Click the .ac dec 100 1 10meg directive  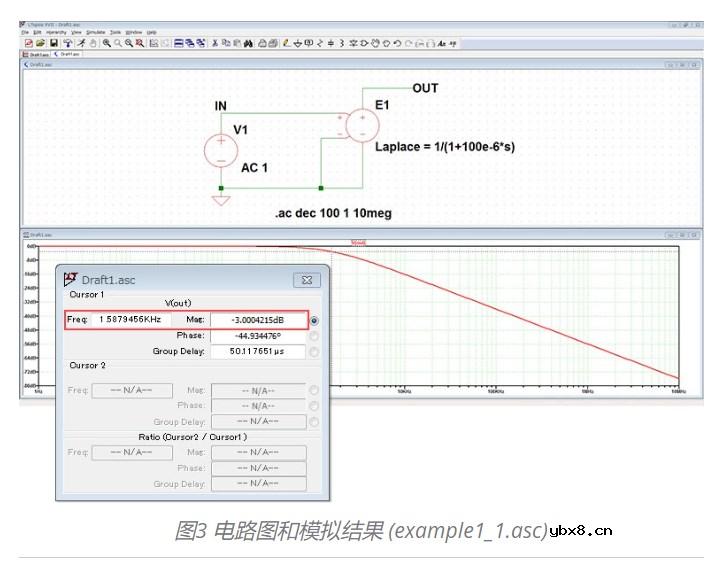pyautogui.click(x=333, y=213)
